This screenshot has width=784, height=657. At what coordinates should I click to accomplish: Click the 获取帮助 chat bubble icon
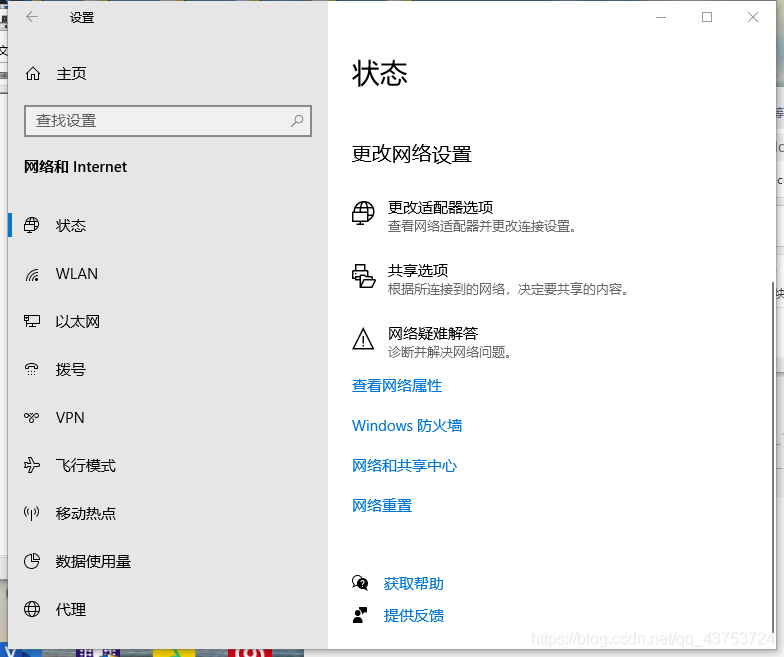pos(360,583)
